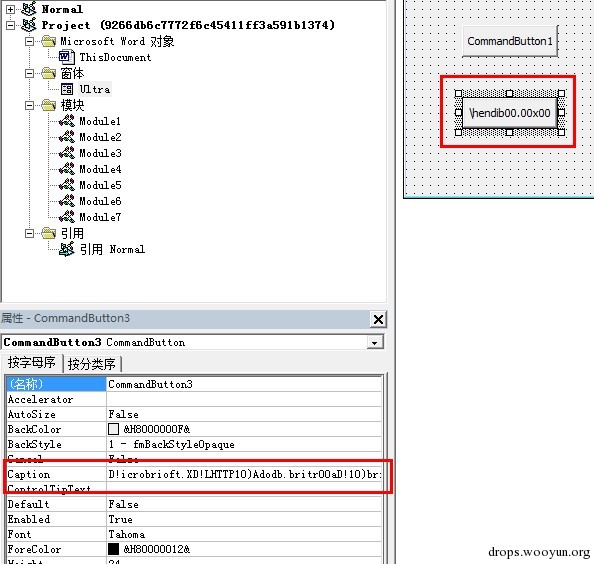
Task: Open the CommandButton3 object dropdown
Action: [x=374, y=342]
